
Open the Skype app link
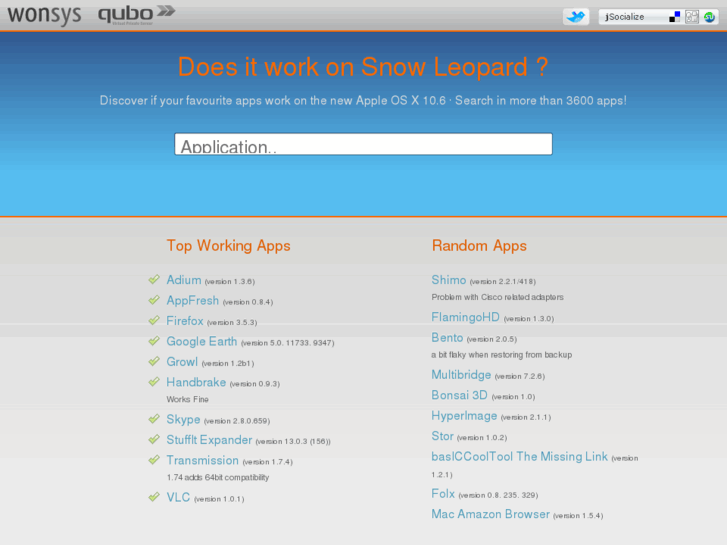[x=183, y=419]
